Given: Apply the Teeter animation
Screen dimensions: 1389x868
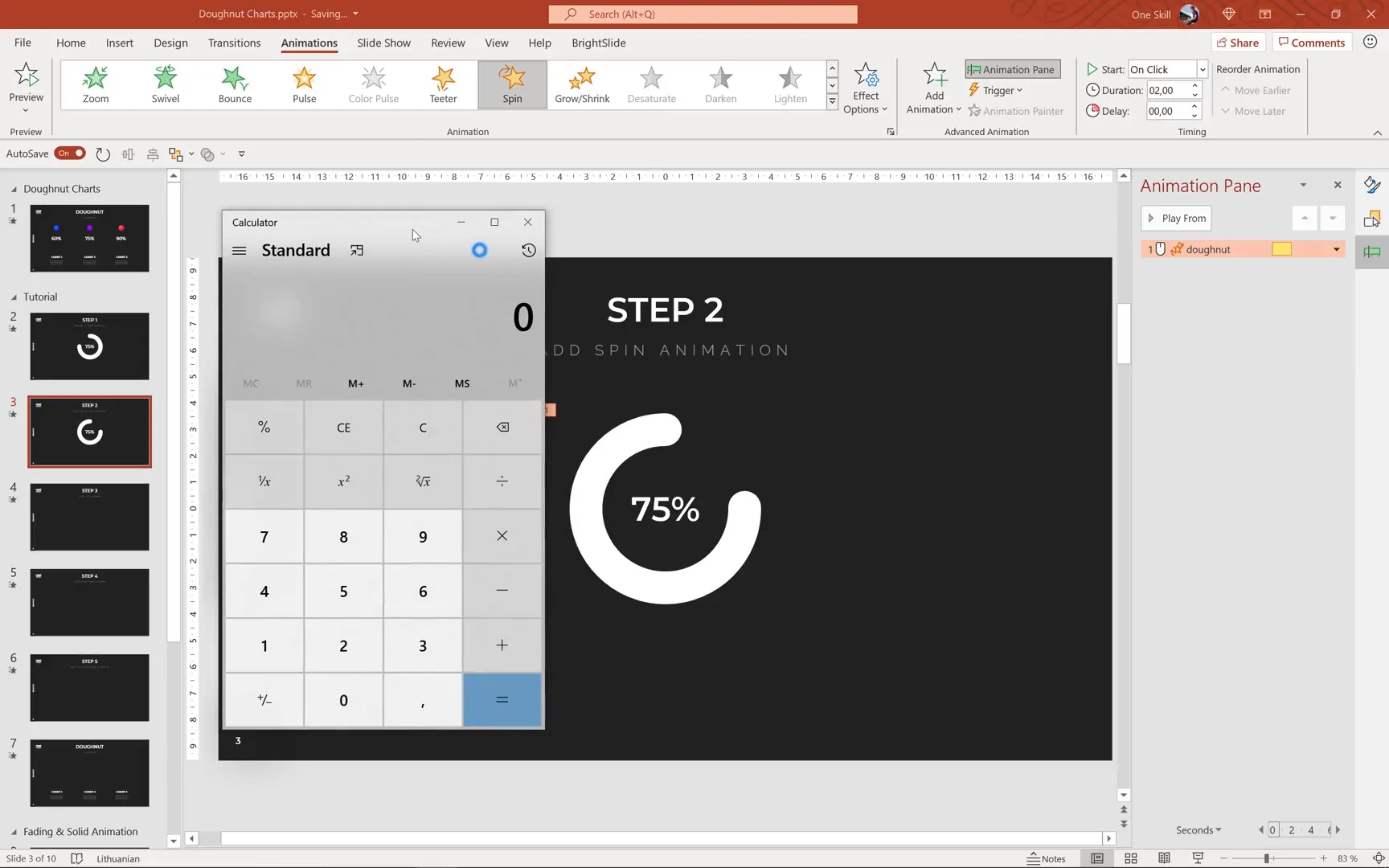Looking at the screenshot, I should tap(443, 84).
